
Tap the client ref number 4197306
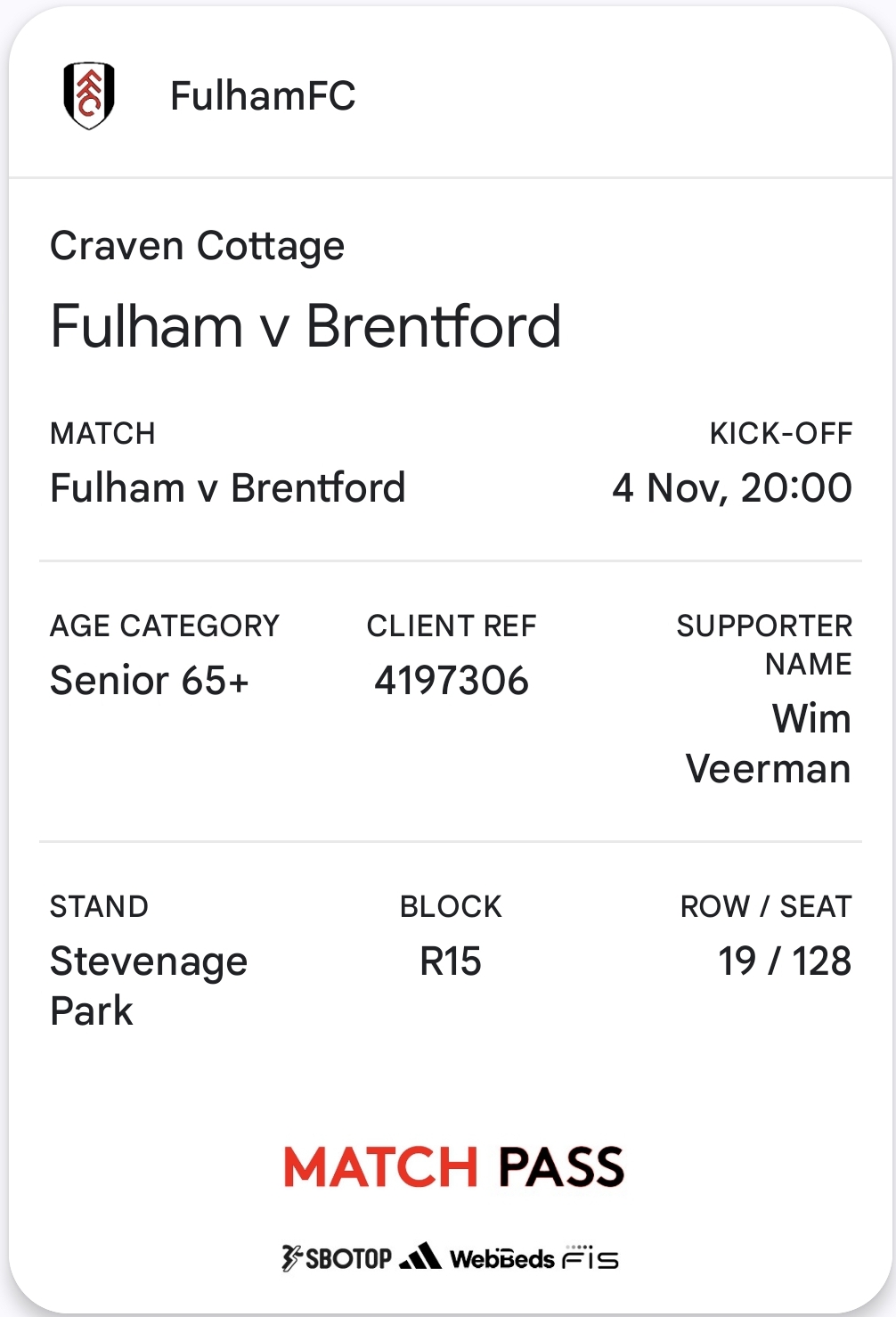tap(452, 681)
